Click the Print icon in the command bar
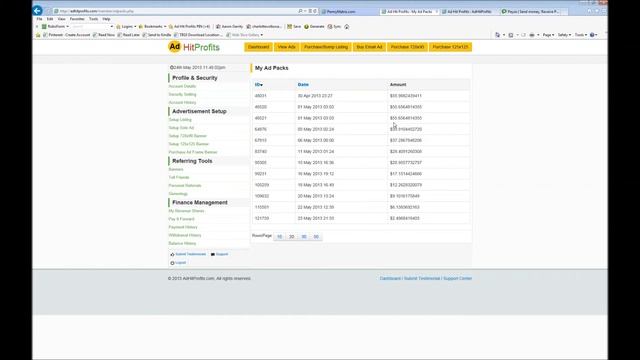Image resolution: width=640 pixels, height=360 pixels. [532, 35]
